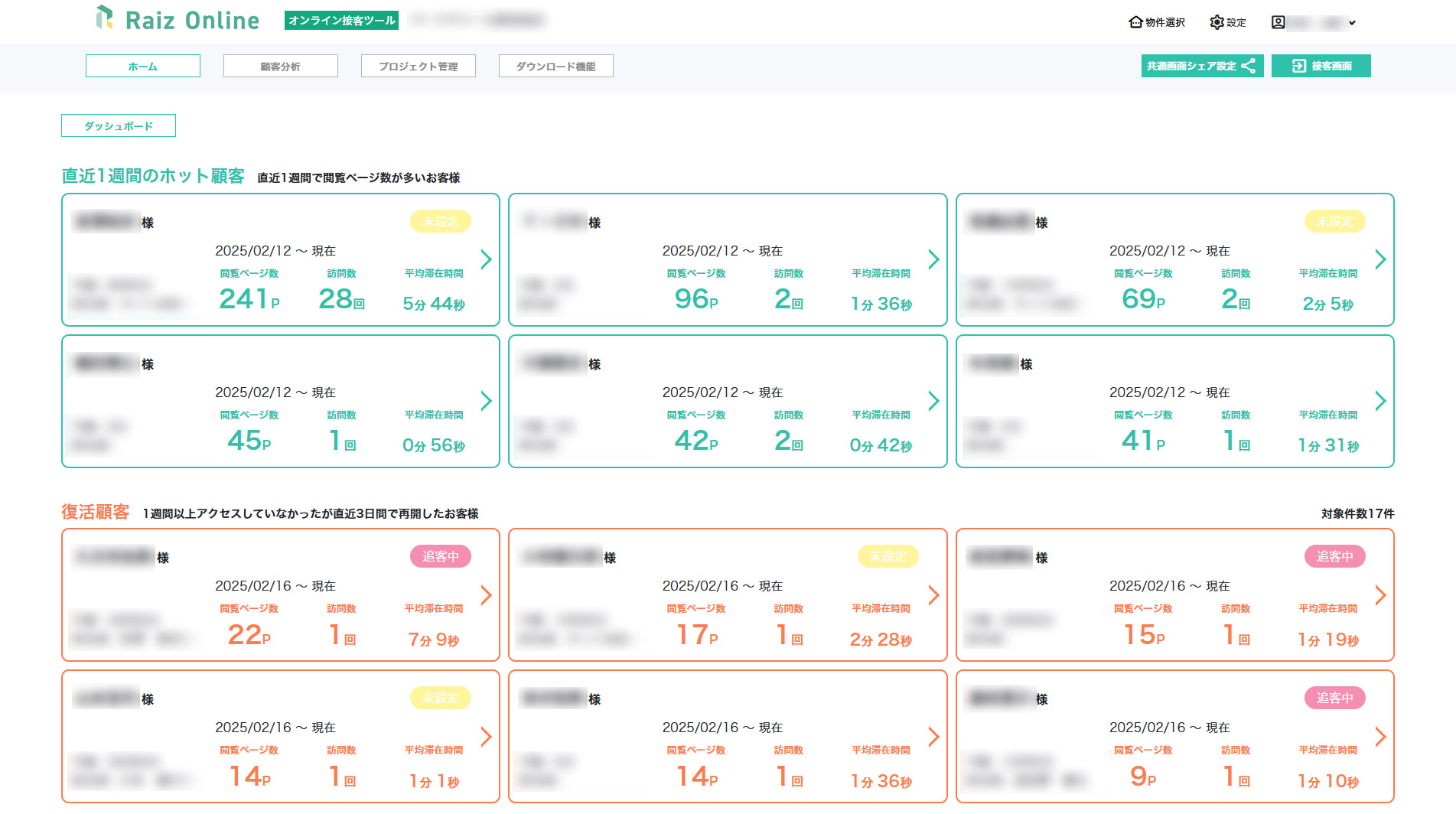
Task: Open settings via the 設定 gear icon
Action: (x=1217, y=22)
